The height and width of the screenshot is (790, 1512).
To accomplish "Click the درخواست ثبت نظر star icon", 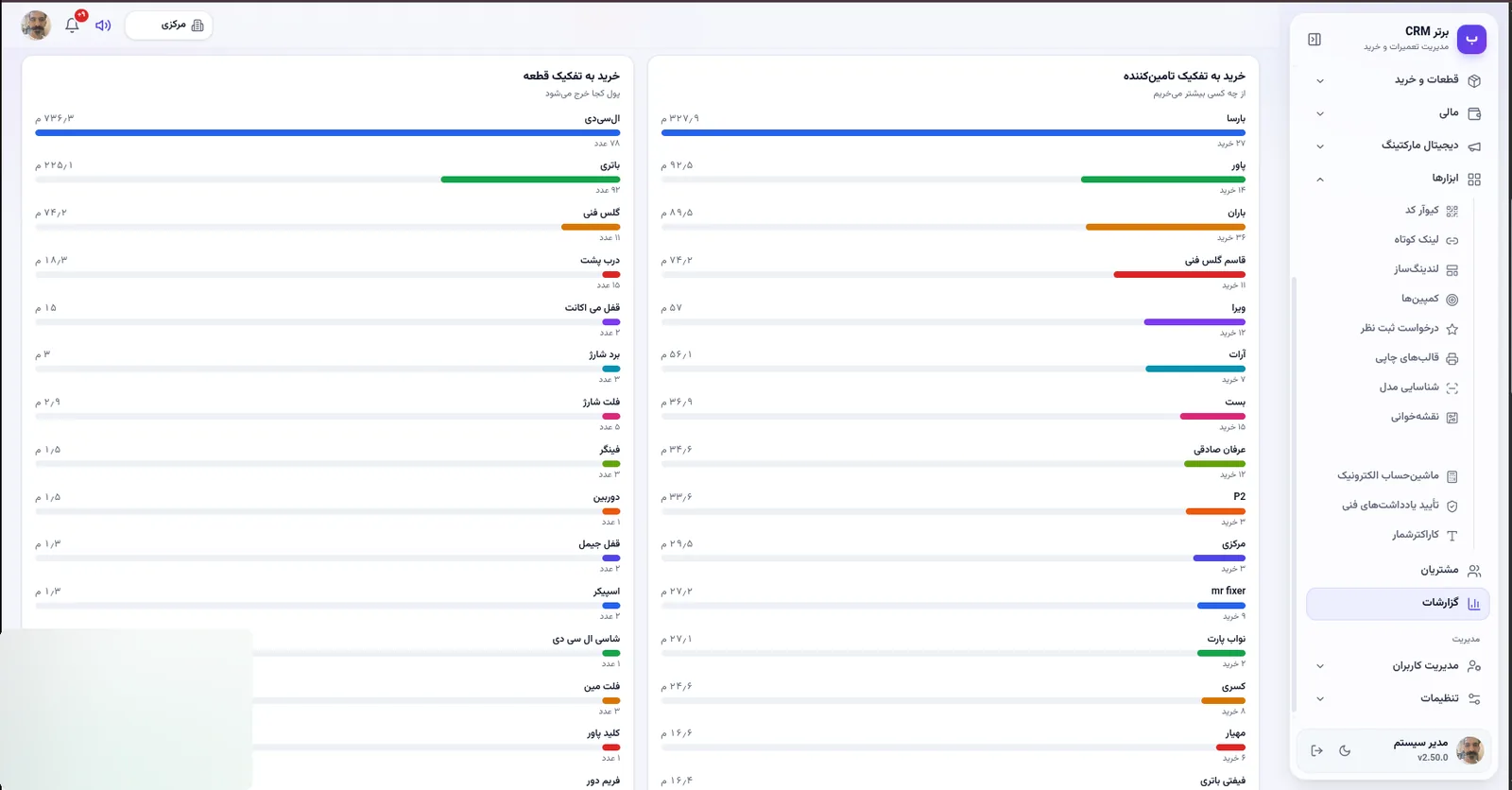I will click(1452, 329).
